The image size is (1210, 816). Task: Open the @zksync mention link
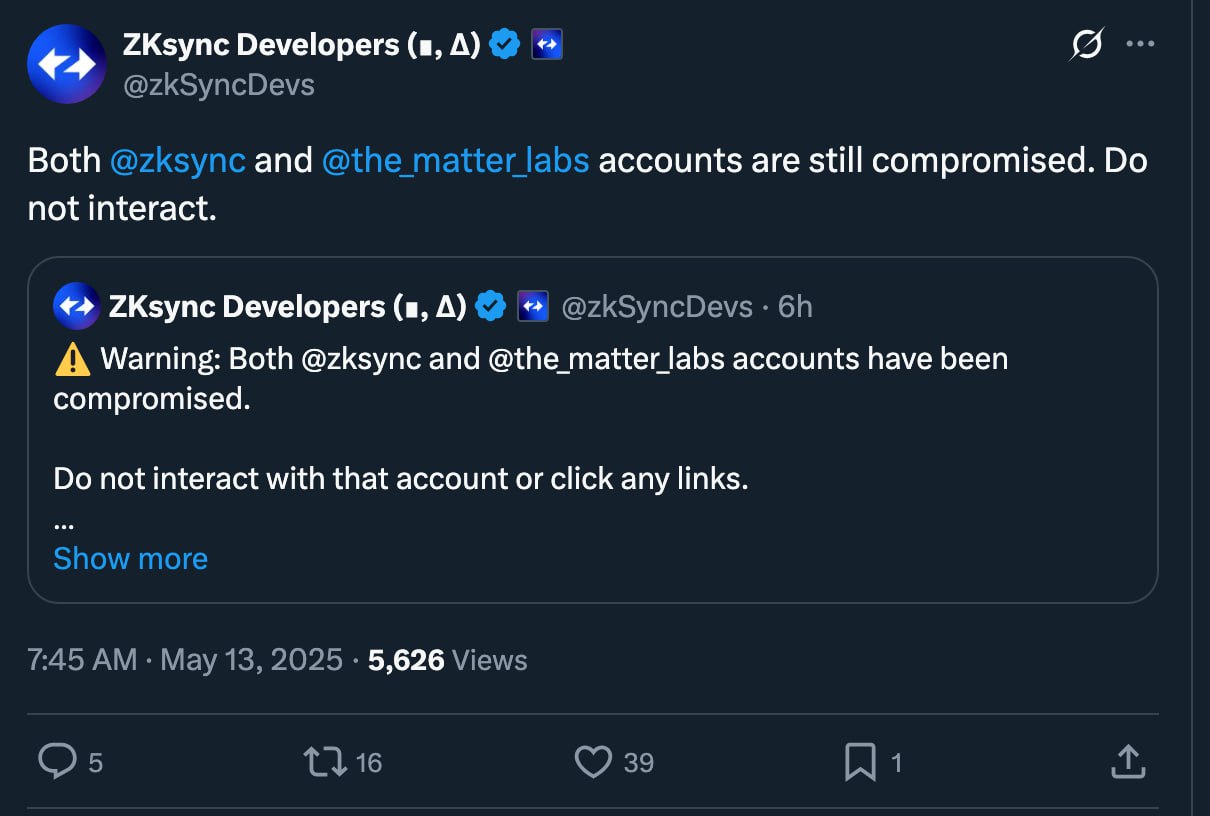[177, 160]
